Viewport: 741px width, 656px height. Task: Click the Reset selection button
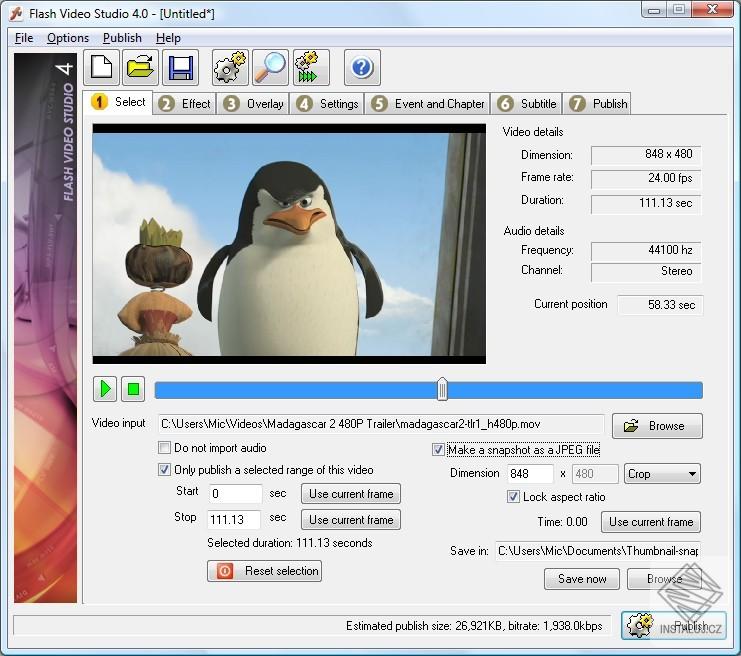tap(264, 571)
